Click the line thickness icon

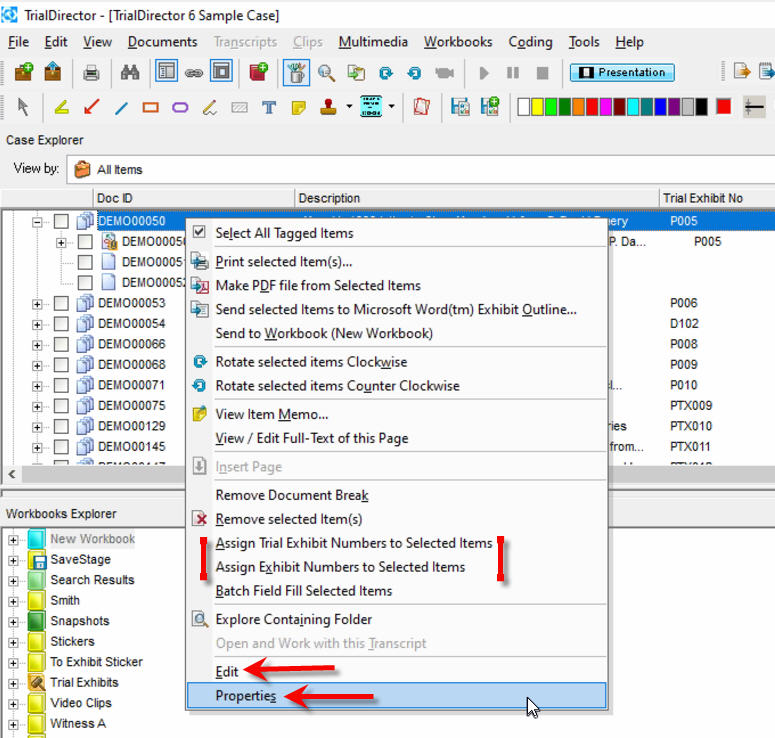pos(754,107)
